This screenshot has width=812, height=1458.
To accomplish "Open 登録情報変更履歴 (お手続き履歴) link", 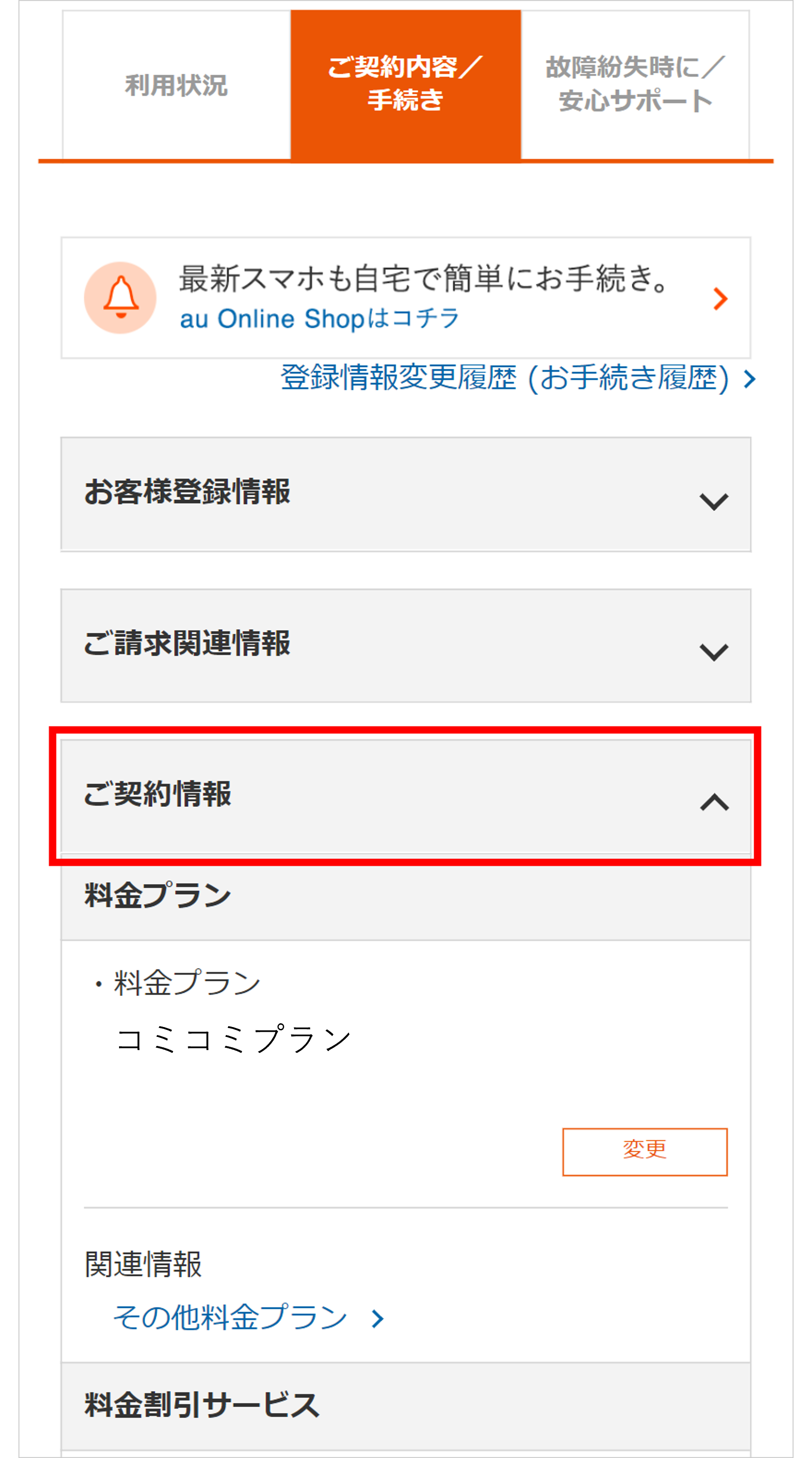I will pos(505,378).
